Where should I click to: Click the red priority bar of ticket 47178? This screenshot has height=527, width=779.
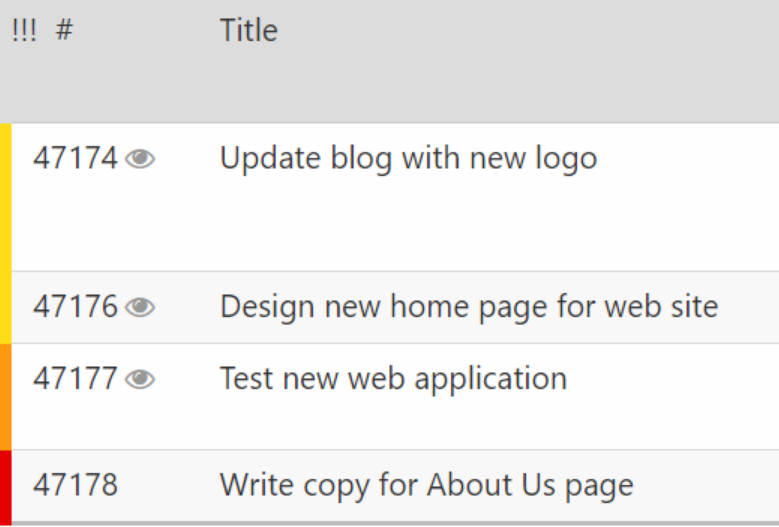(x=5, y=486)
